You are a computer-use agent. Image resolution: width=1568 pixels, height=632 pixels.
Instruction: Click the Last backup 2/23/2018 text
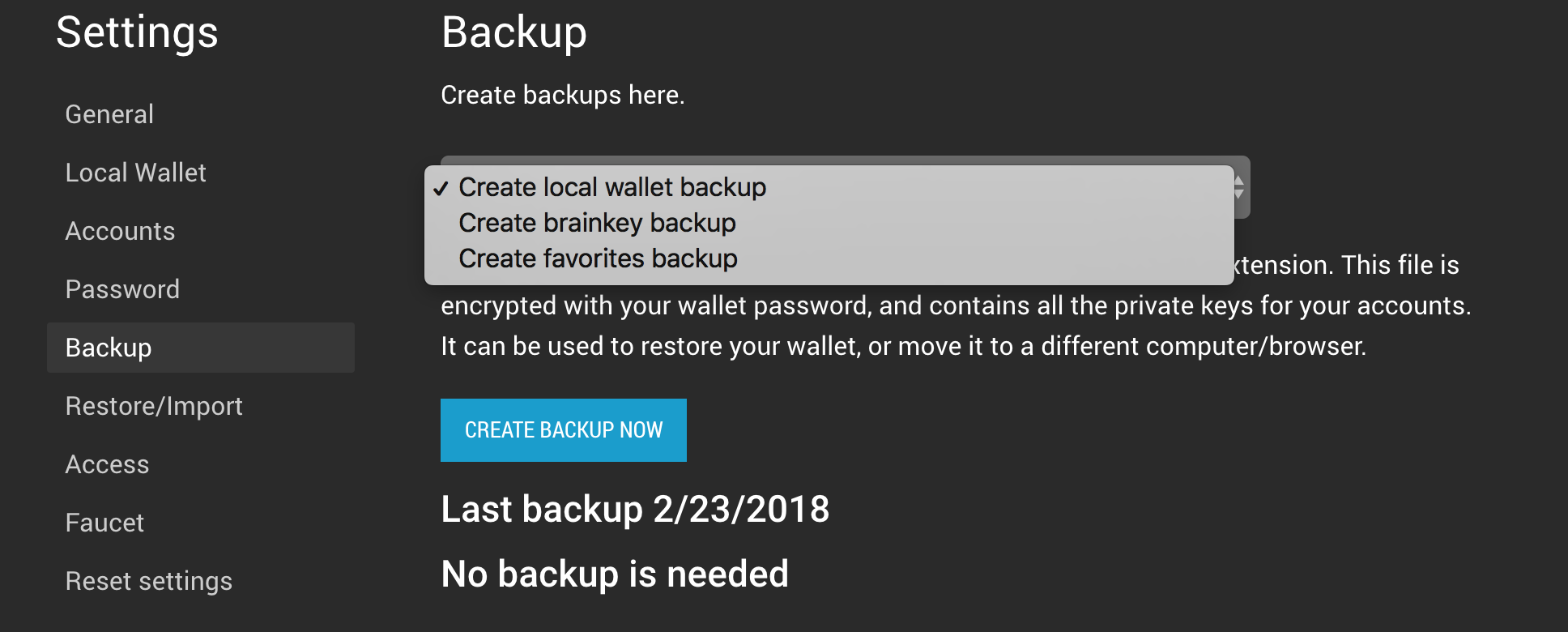click(x=635, y=509)
